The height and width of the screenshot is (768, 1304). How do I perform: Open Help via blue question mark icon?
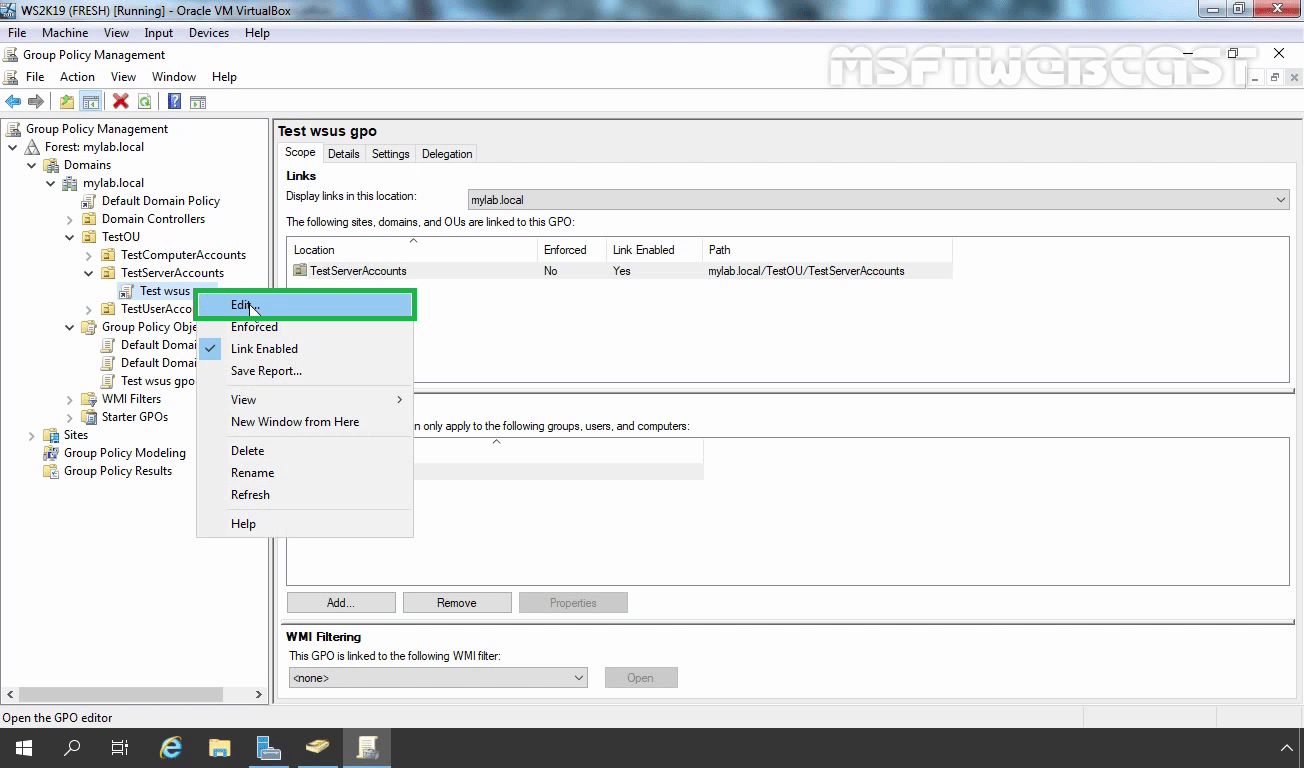point(174,101)
